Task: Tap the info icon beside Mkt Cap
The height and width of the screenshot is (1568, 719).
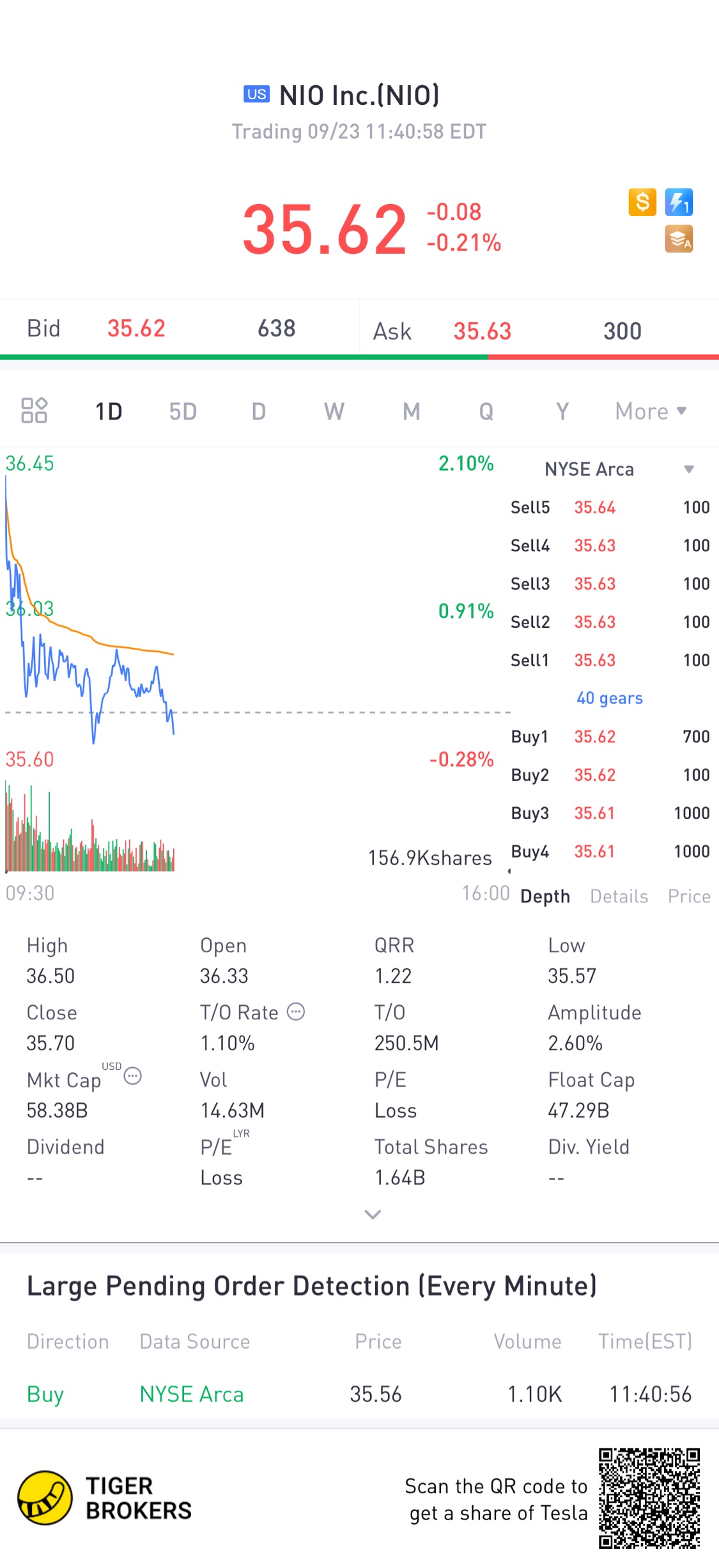Action: (132, 1076)
